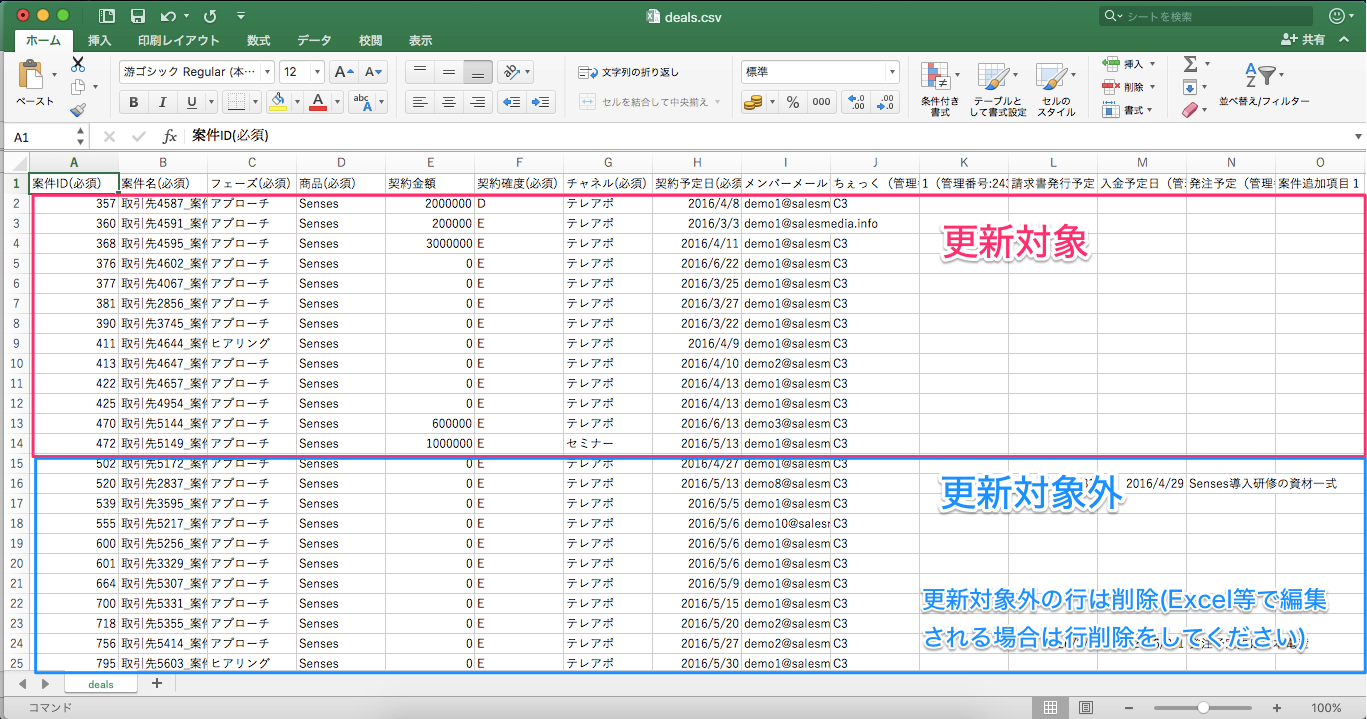Select the Format Painter brush icon
Screen dimensions: 1367x719
coord(78,110)
